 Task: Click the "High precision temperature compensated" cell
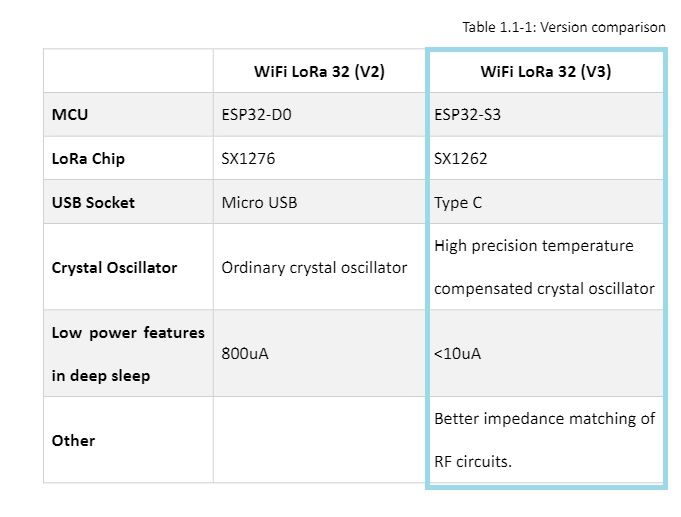pos(544,267)
